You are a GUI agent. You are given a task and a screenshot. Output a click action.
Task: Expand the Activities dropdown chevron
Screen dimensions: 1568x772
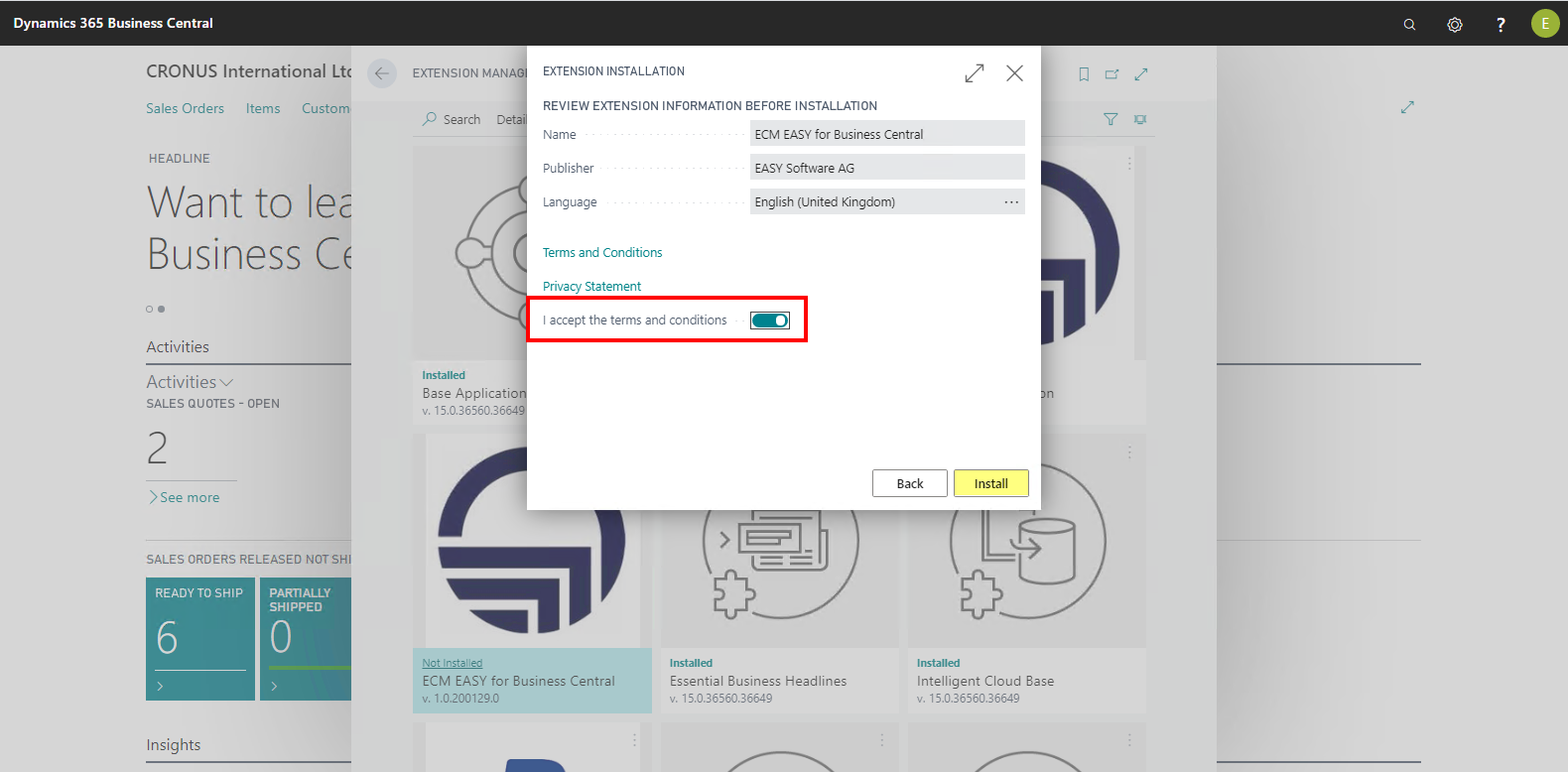tap(226, 382)
